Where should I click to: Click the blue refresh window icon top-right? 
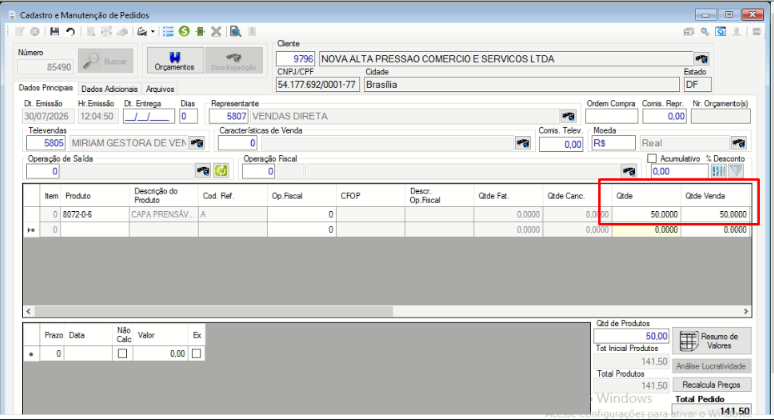tap(721, 32)
